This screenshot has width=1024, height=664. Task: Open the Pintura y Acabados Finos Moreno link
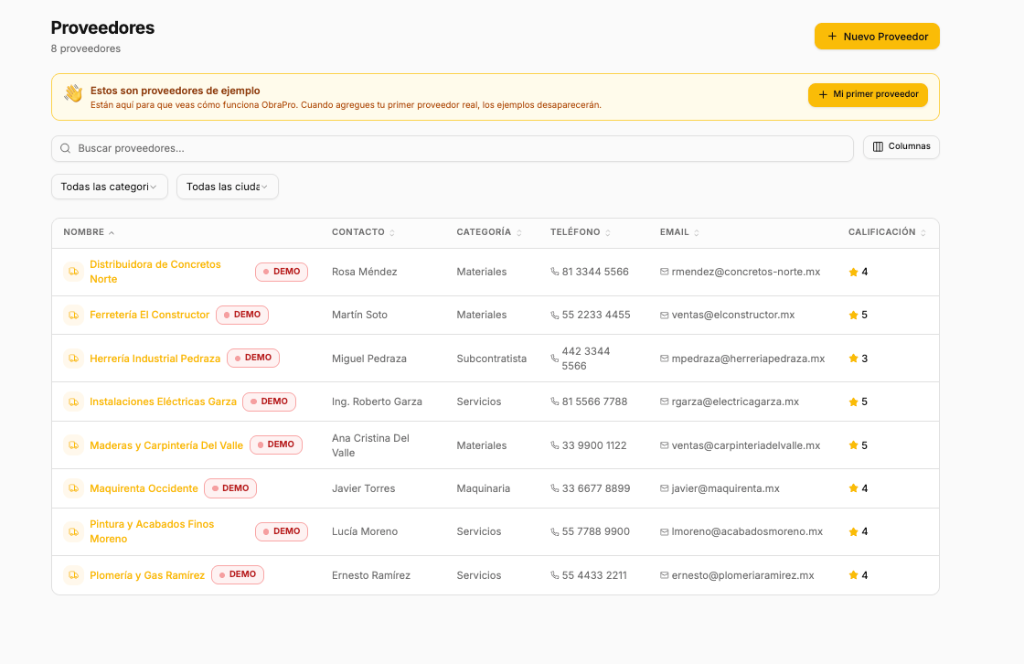point(152,531)
